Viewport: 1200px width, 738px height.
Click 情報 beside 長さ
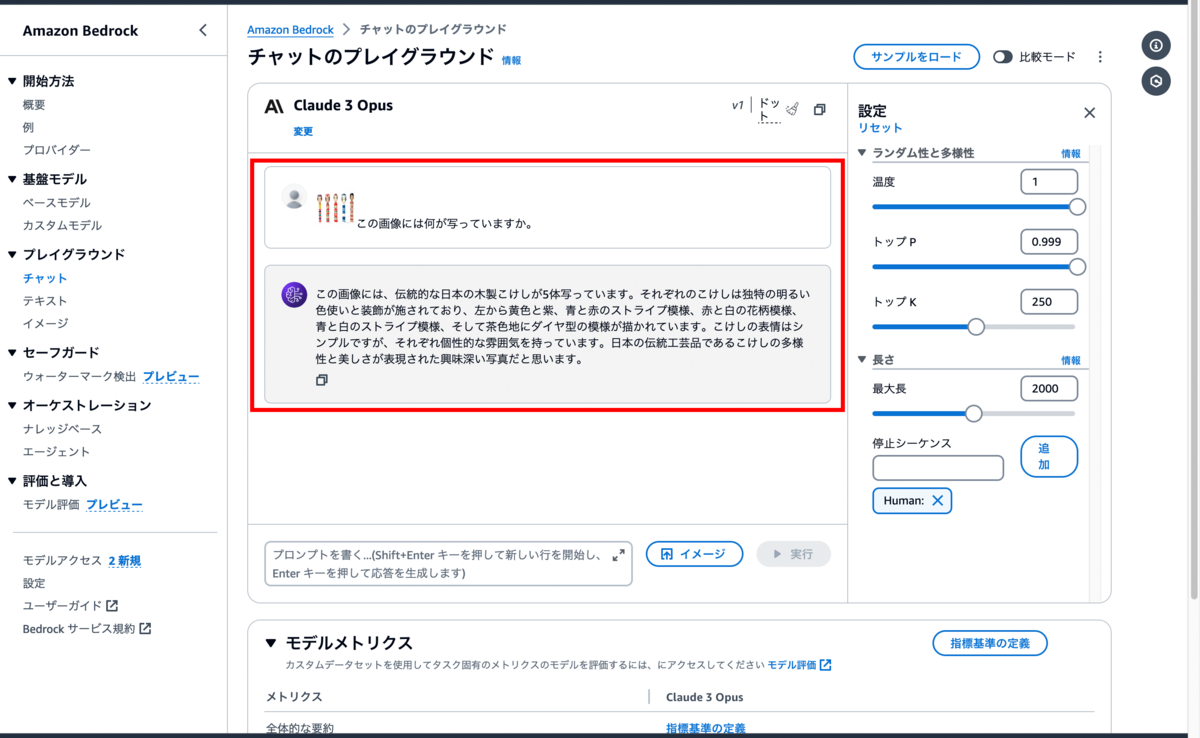coord(1071,361)
